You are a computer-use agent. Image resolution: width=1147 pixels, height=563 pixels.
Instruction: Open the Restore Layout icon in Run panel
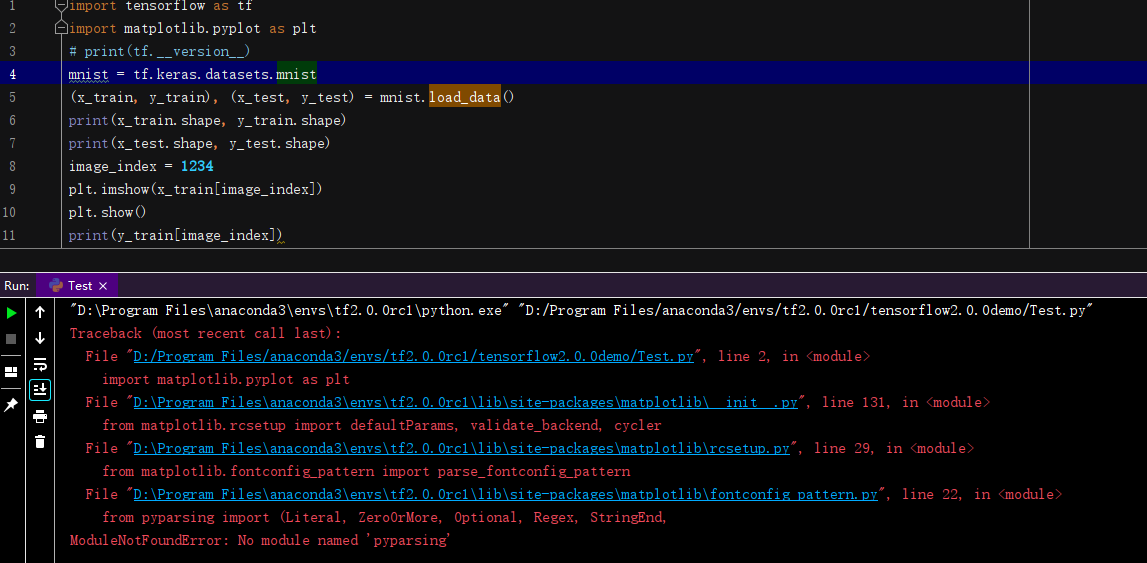[12, 372]
